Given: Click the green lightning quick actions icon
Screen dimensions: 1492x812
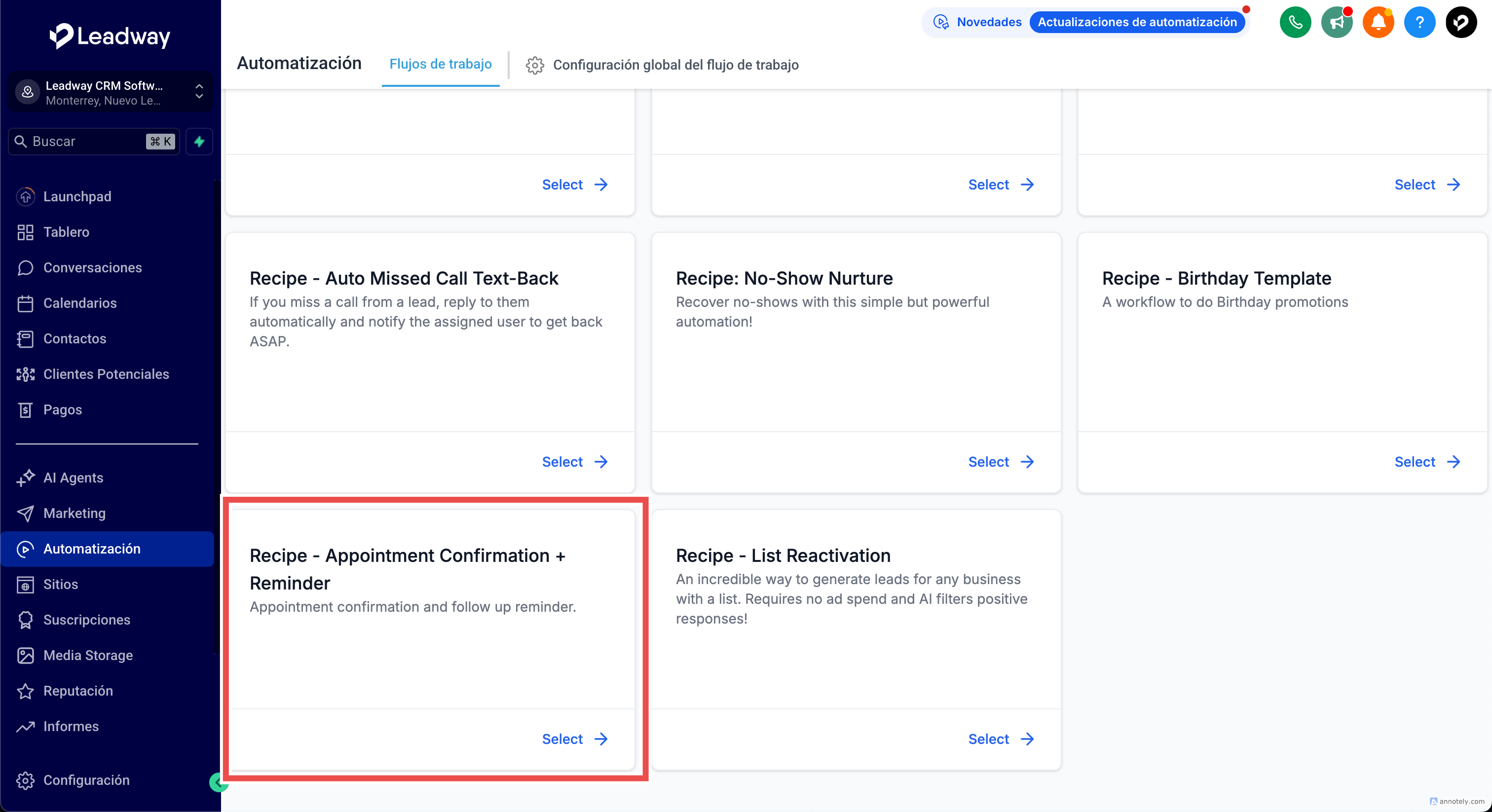Looking at the screenshot, I should (199, 141).
